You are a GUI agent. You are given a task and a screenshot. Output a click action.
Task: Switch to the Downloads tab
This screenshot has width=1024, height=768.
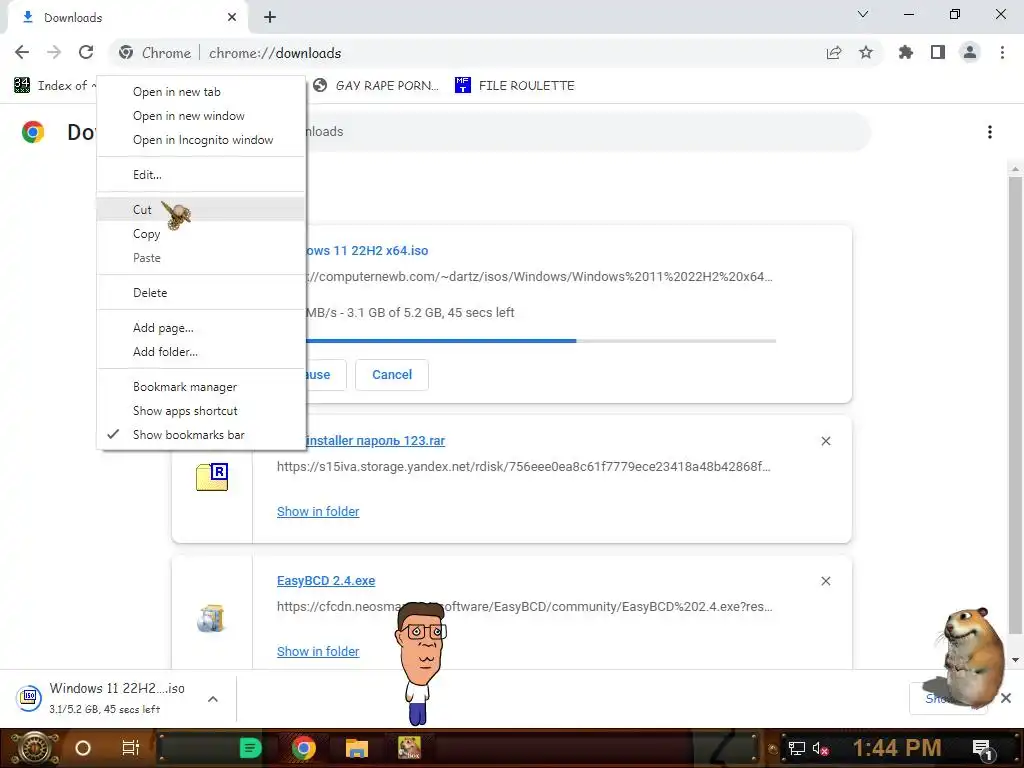pos(127,18)
